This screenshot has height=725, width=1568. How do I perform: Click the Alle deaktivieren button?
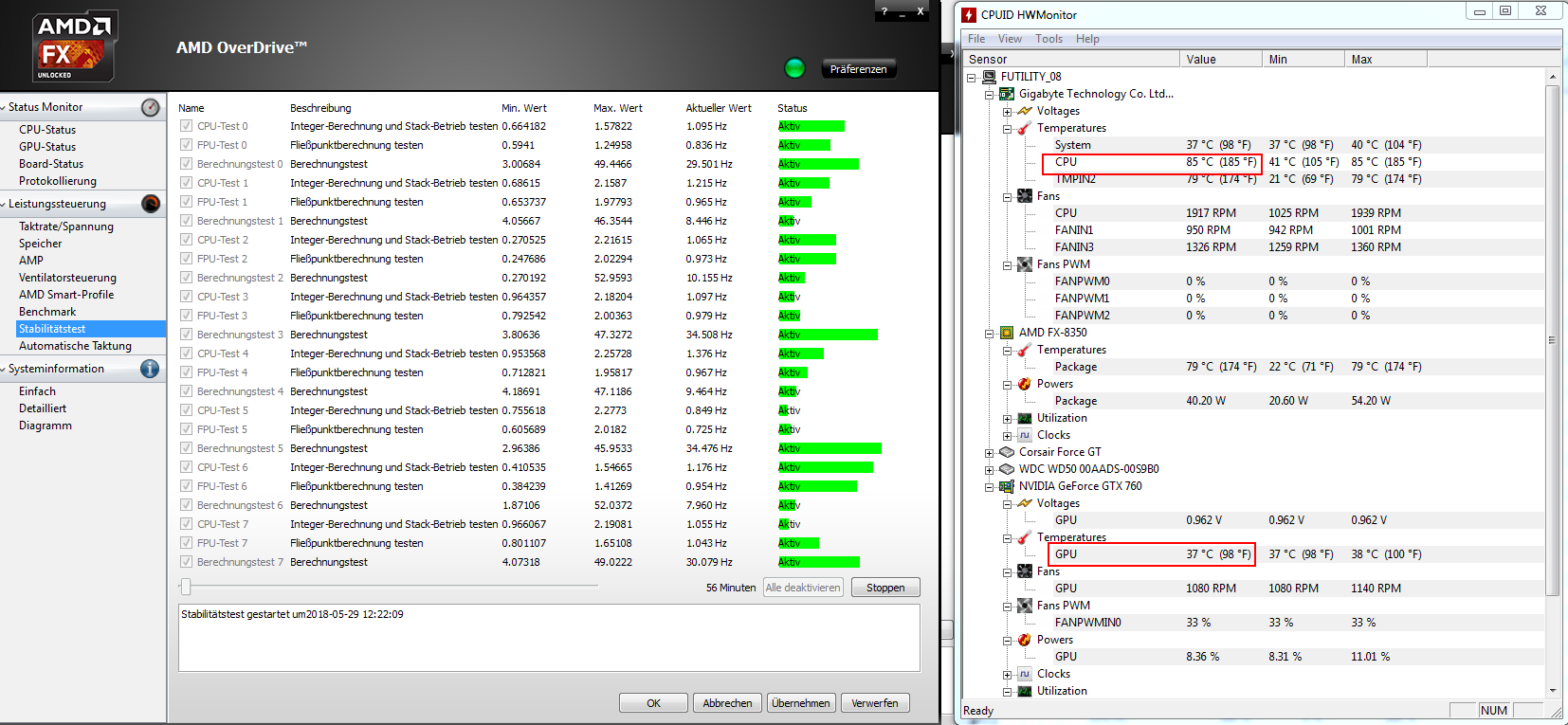click(x=803, y=588)
